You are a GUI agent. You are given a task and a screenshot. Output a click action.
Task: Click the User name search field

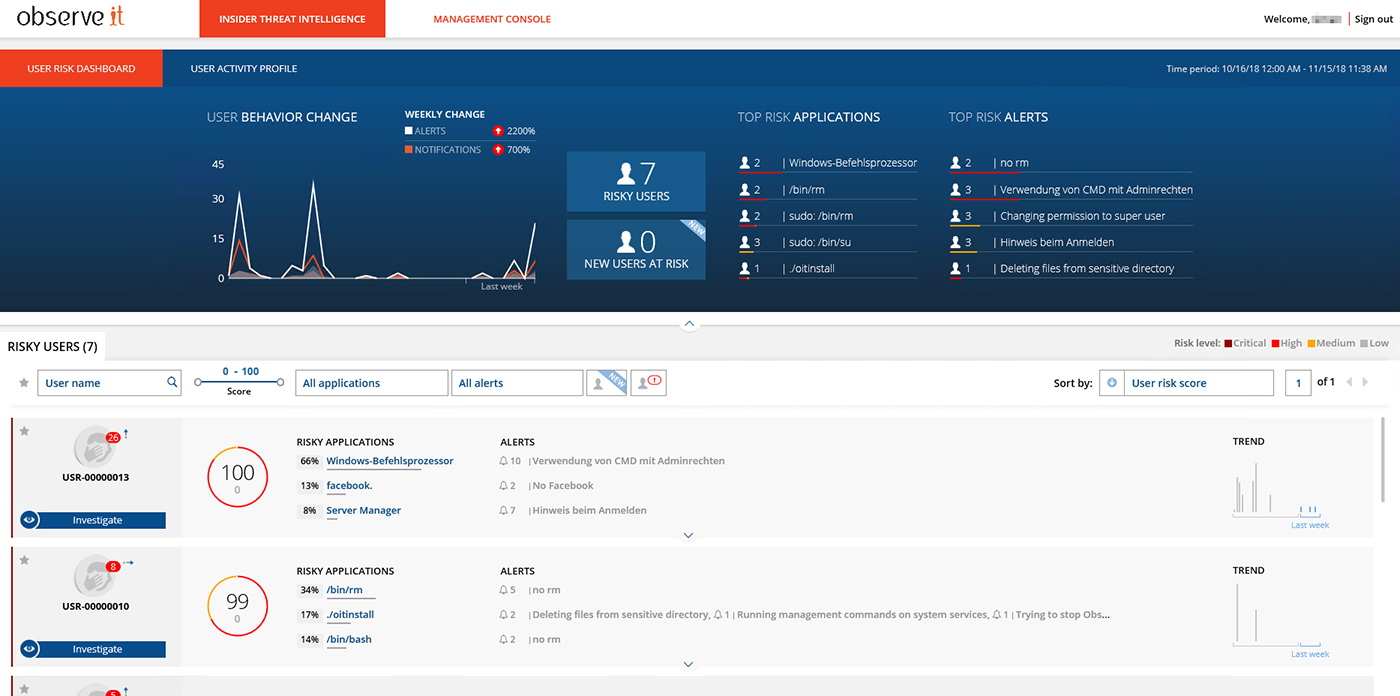[x=110, y=383]
